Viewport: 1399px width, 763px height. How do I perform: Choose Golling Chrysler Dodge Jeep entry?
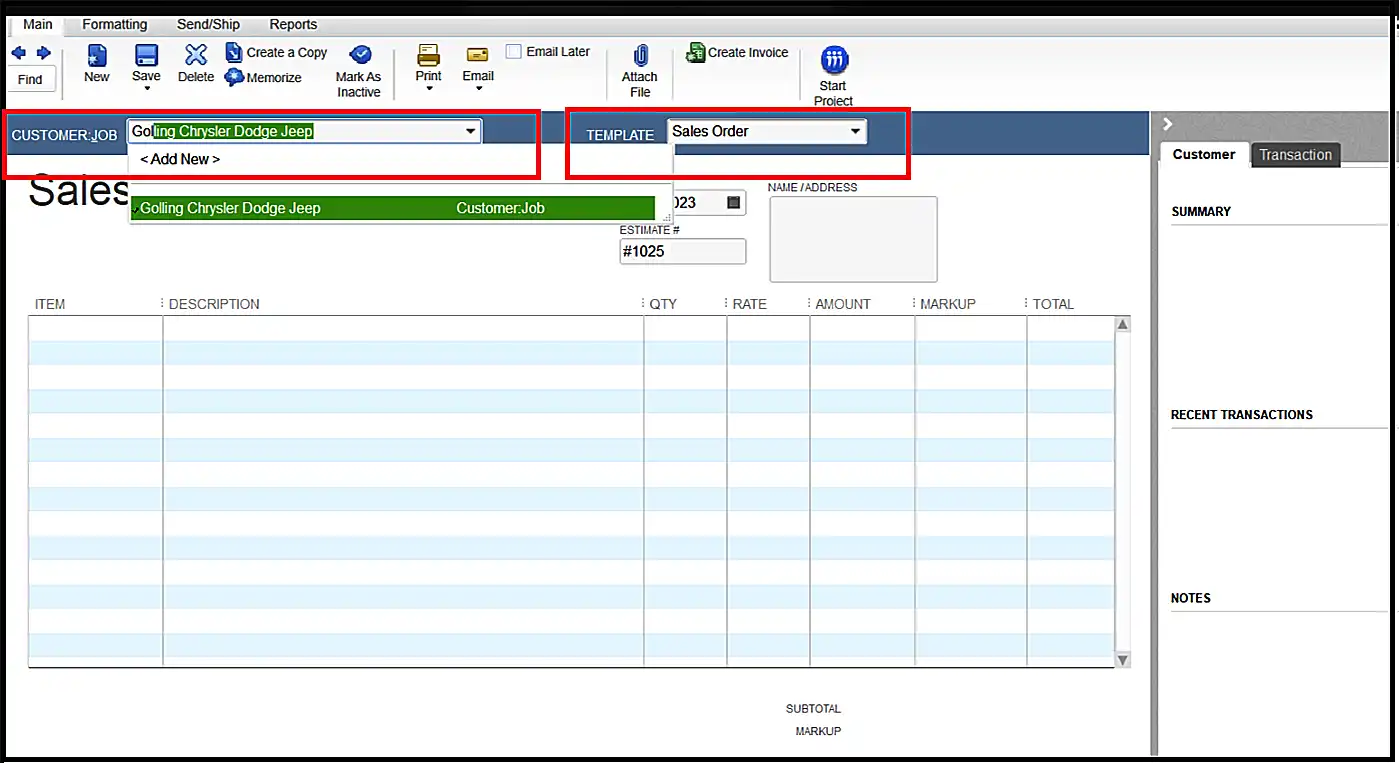point(393,208)
